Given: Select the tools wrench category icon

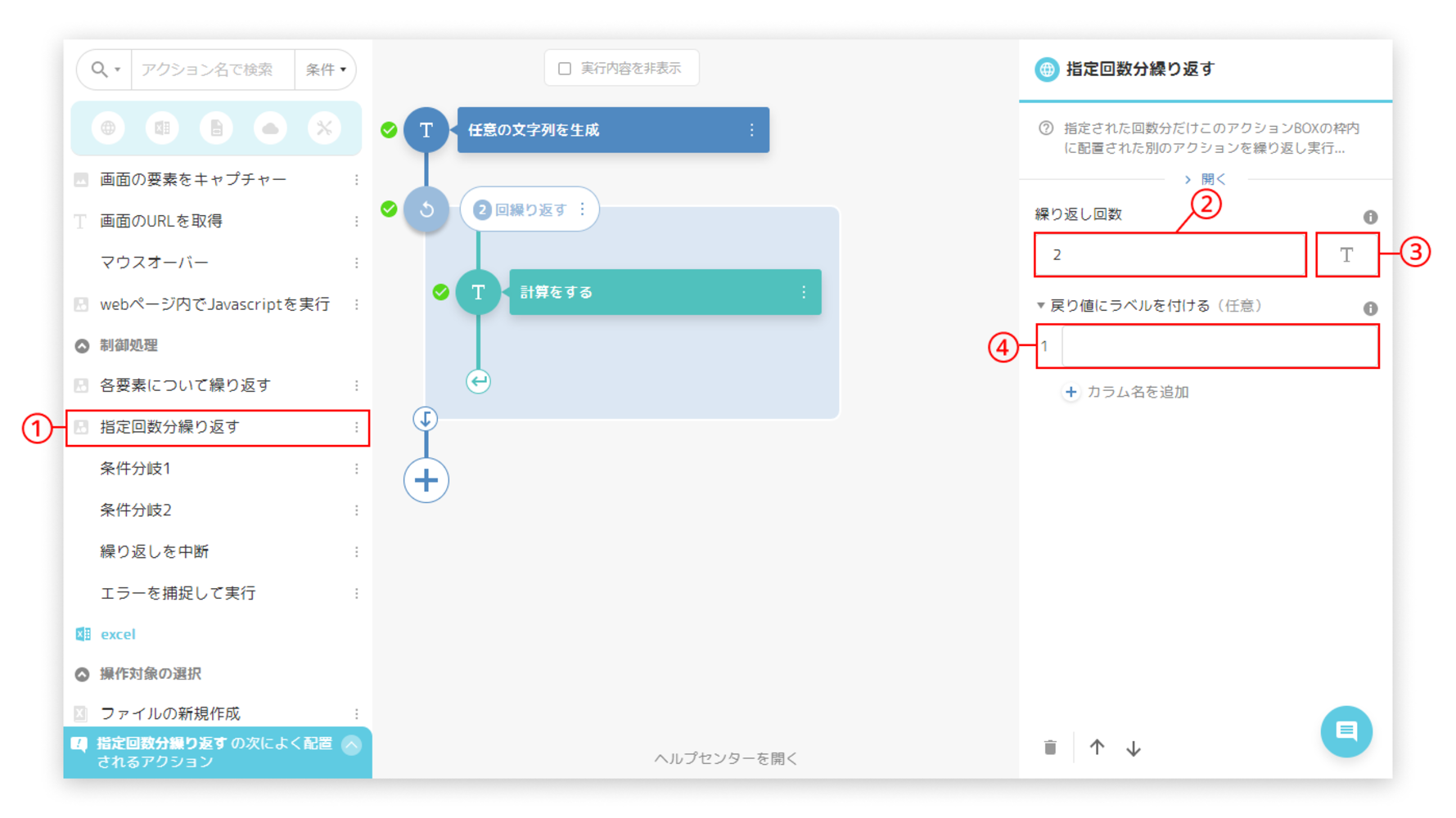Looking at the screenshot, I should tap(324, 128).
